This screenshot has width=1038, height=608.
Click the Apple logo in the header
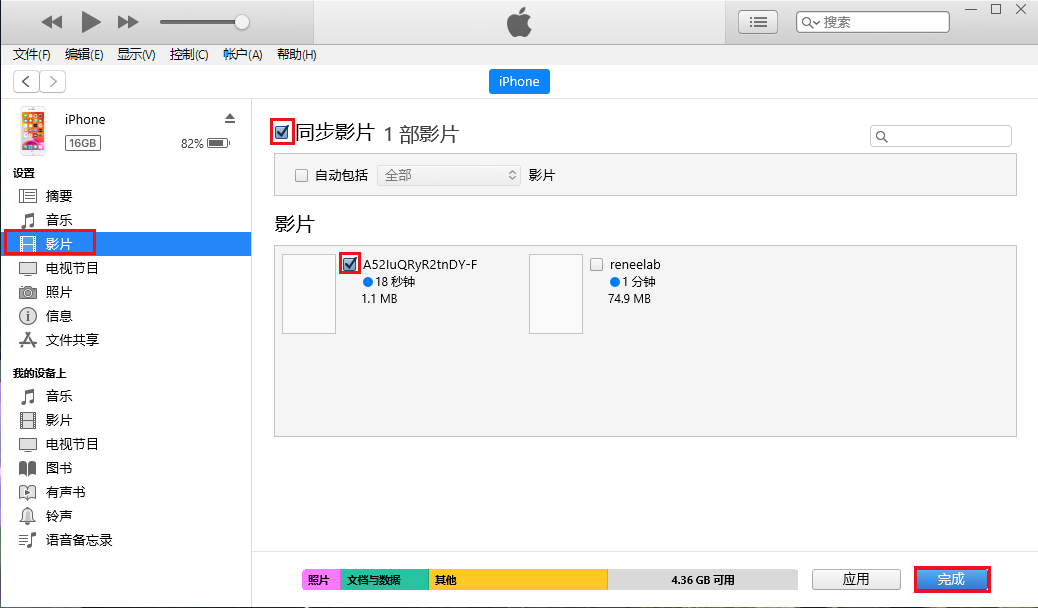tap(519, 23)
